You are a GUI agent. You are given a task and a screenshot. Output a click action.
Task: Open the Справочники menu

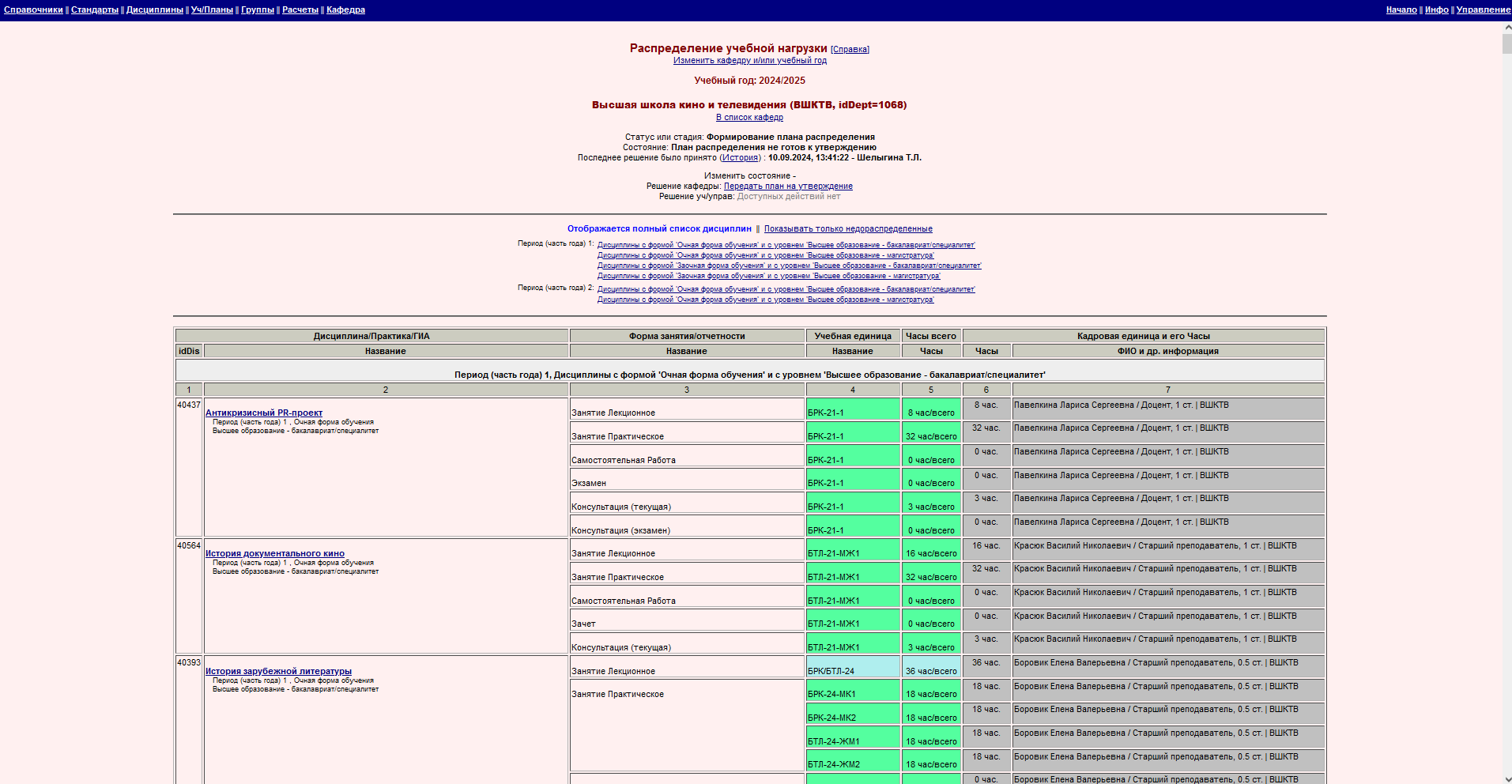[x=33, y=9]
